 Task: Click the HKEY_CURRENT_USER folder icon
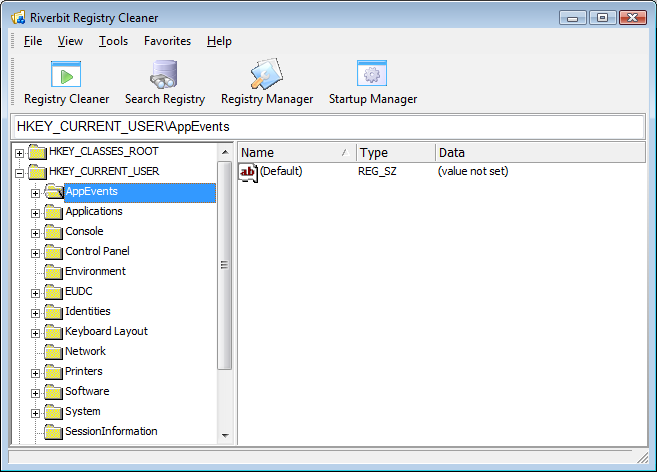(x=37, y=172)
